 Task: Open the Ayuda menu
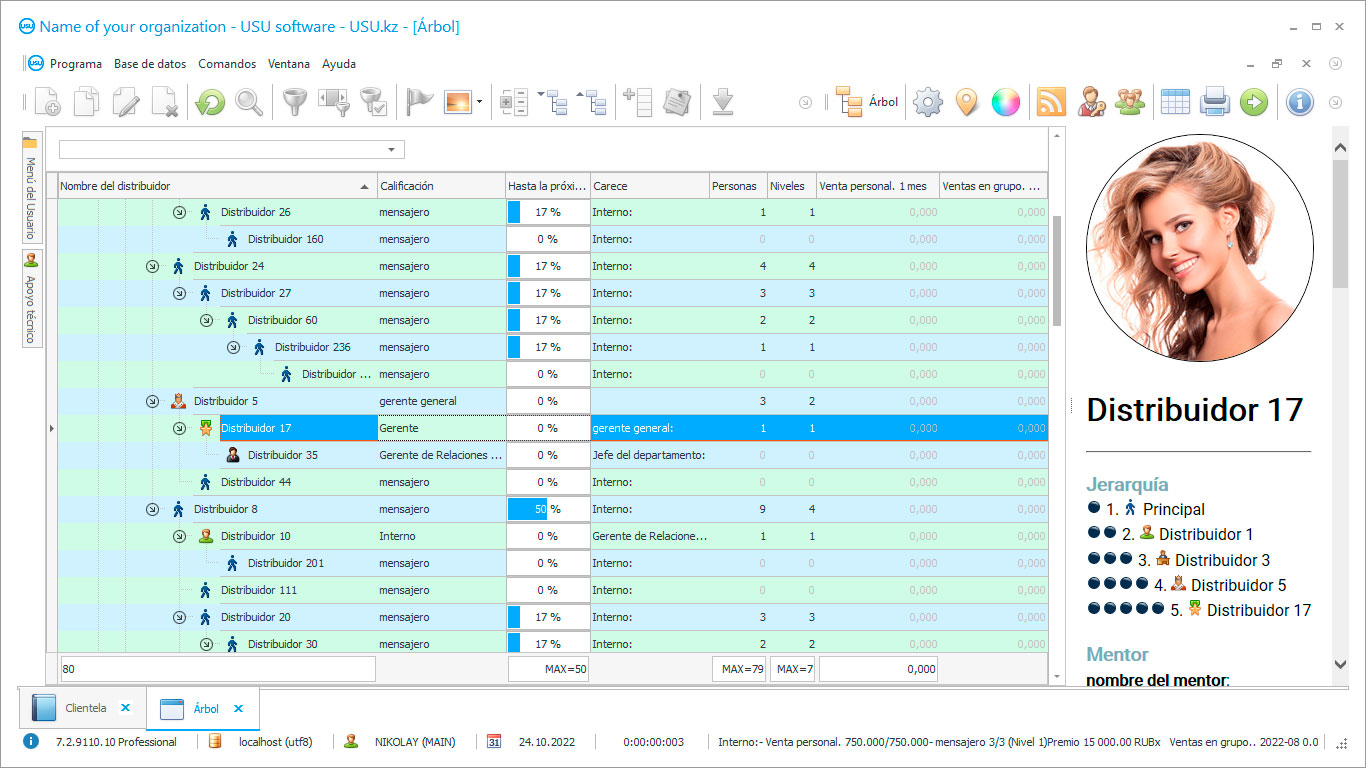pos(339,64)
